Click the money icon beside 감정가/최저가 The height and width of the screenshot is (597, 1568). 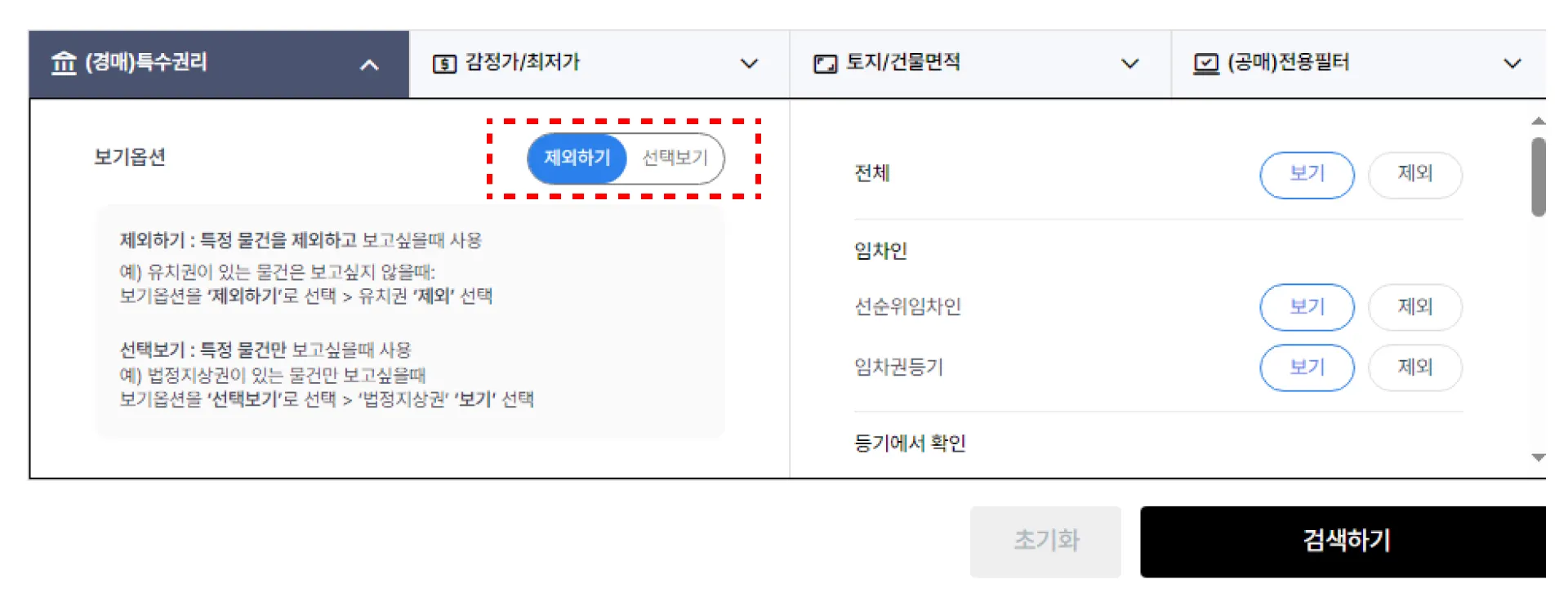(x=444, y=64)
